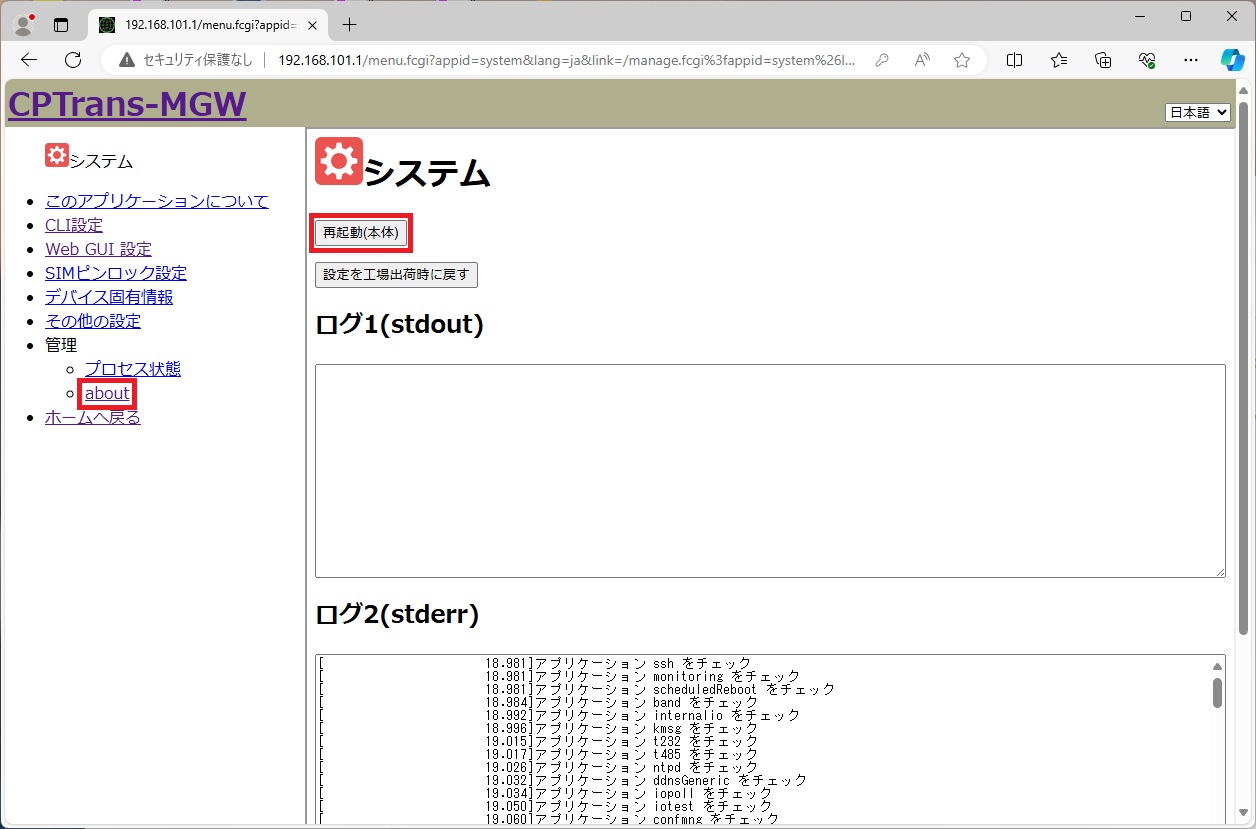Open the language dropdown showing 日本語
Image resolution: width=1256 pixels, height=829 pixels.
1197,113
